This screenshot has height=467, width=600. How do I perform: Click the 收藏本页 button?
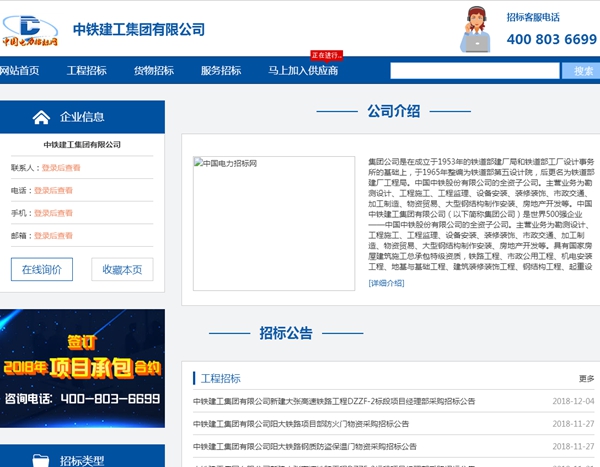tap(122, 269)
